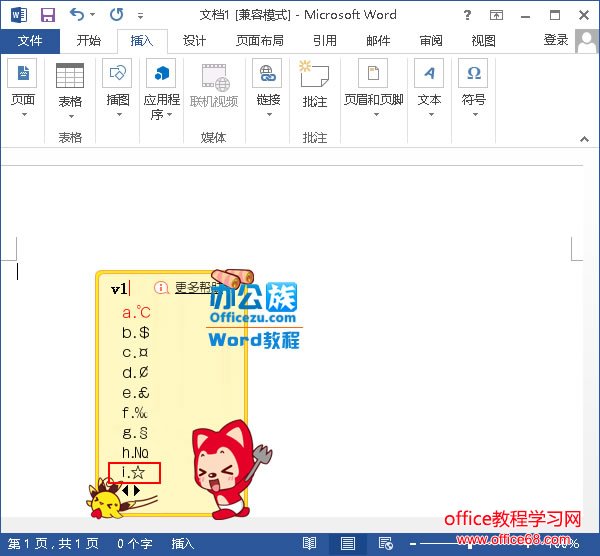This screenshot has height=556, width=600.
Task: Go to next IME candidate page
Action: click(x=137, y=490)
